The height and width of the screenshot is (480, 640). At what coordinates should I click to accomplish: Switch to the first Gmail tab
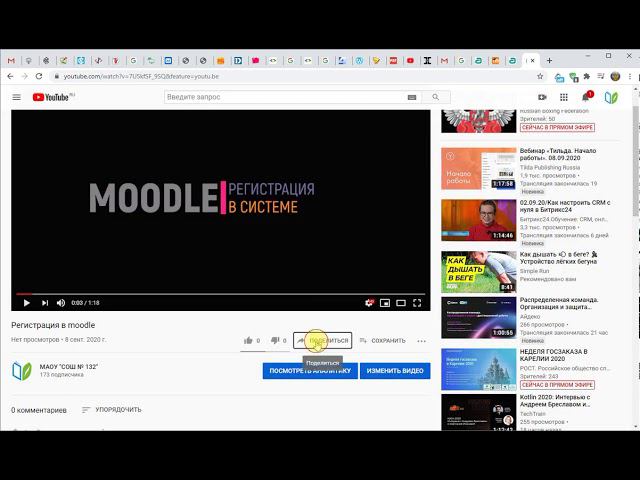pos(11,61)
